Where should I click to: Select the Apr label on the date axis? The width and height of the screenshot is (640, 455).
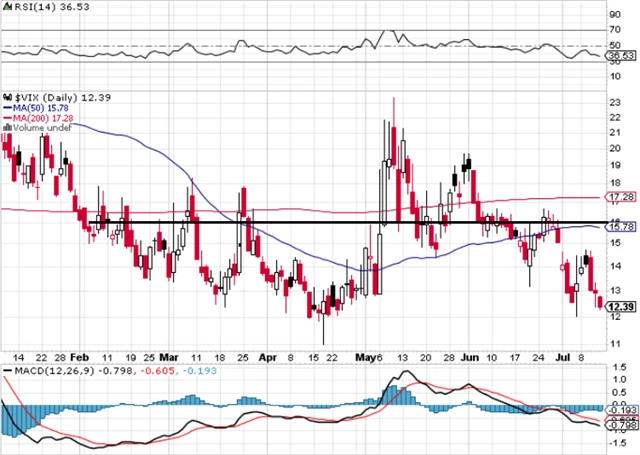click(x=266, y=356)
